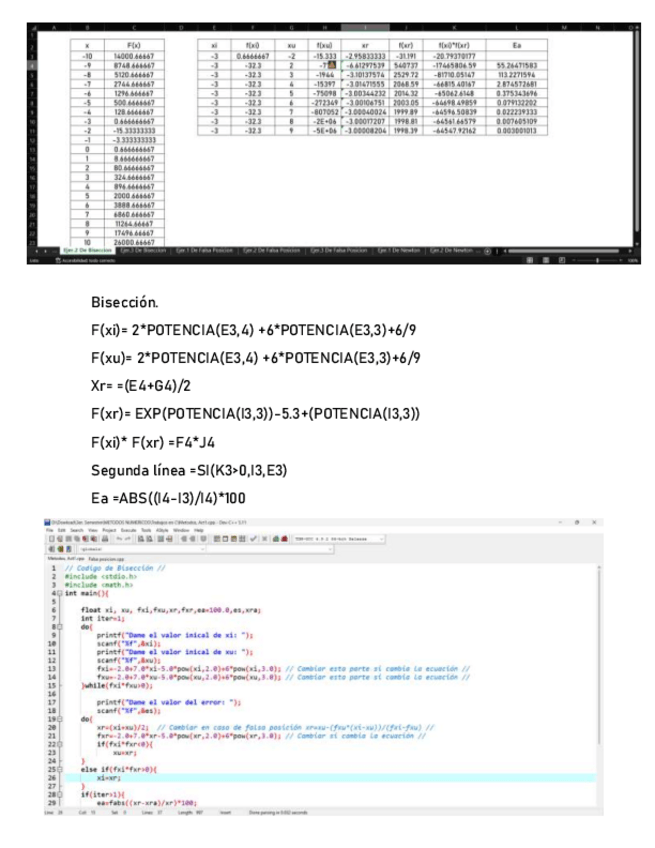Viewport: 655px width, 848px height.
Task: Click the 'Ea' column header cell in Excel
Action: [x=517, y=45]
